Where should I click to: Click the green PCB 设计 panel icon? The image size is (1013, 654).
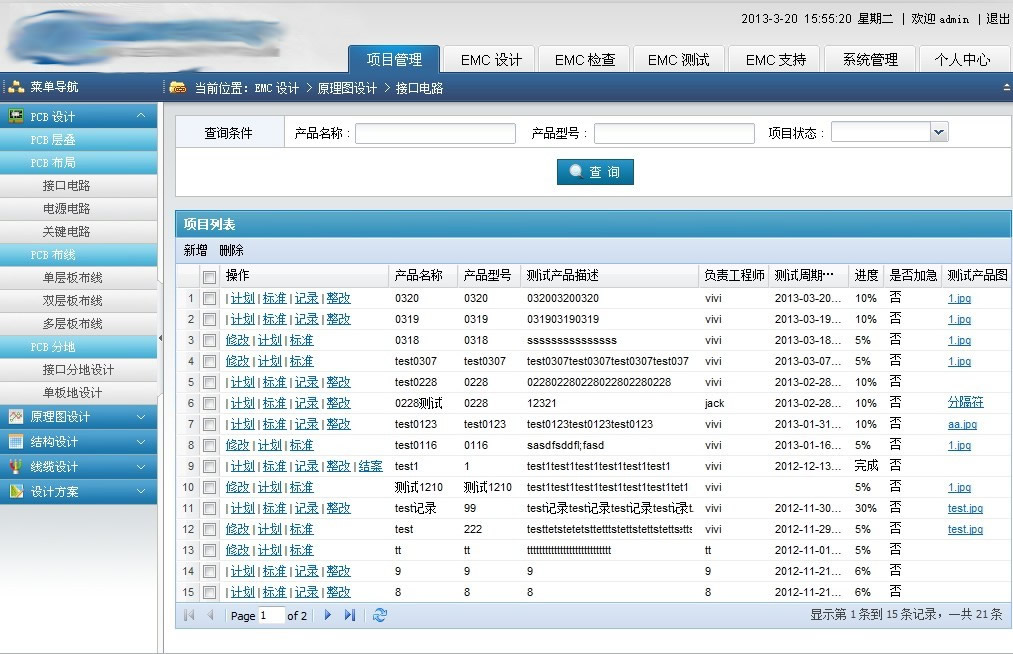[x=14, y=115]
